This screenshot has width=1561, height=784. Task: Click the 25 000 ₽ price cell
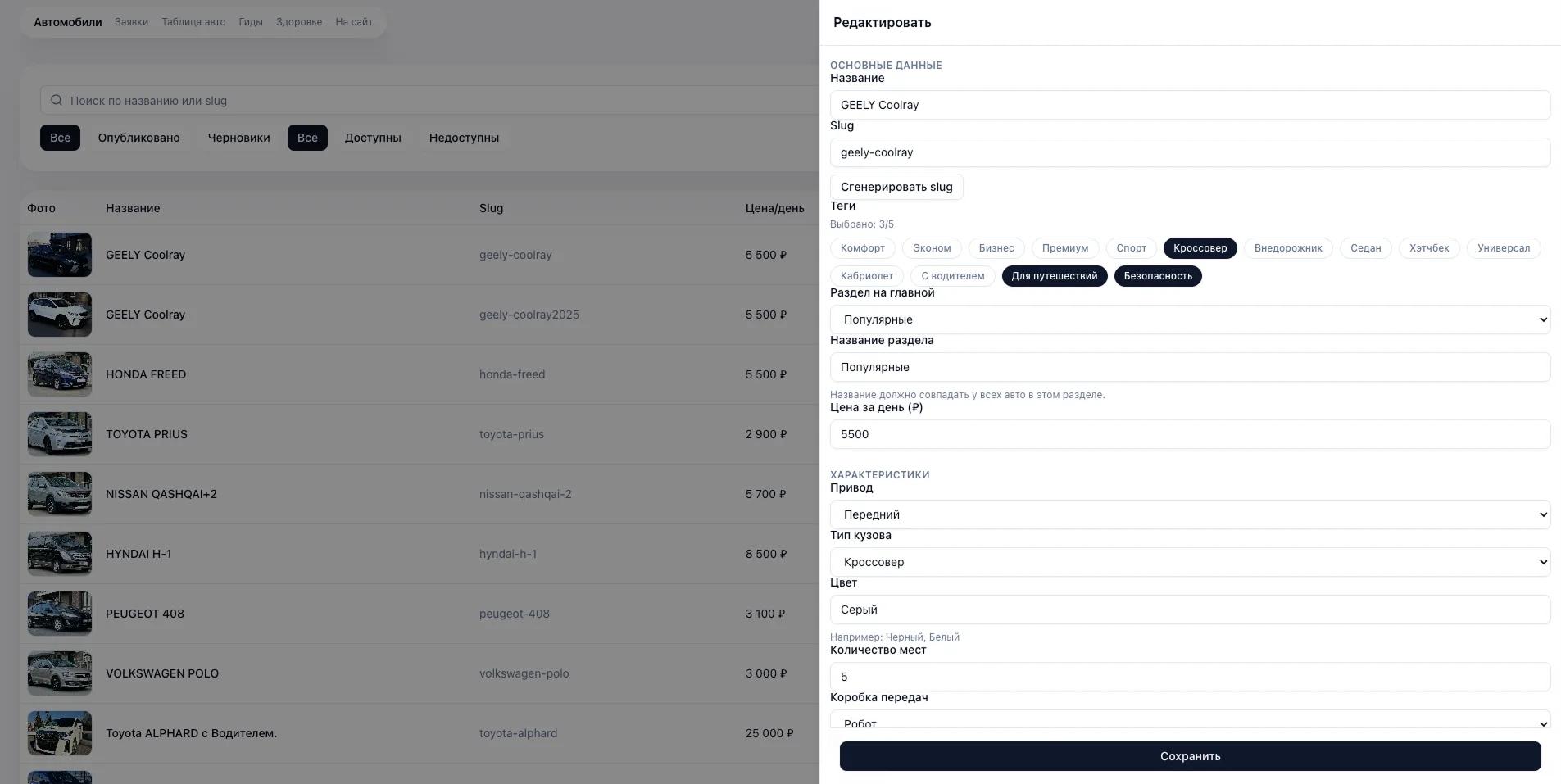point(769,733)
